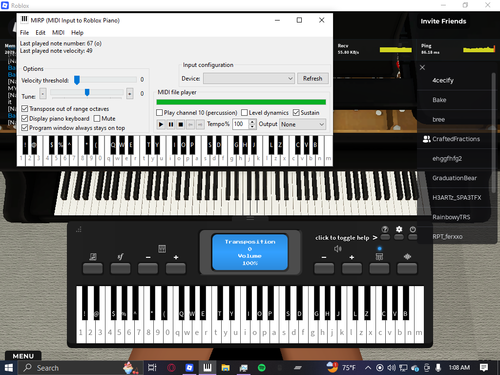Enable Level dynamics checkbox
The height and width of the screenshot is (375, 500).
click(244, 113)
